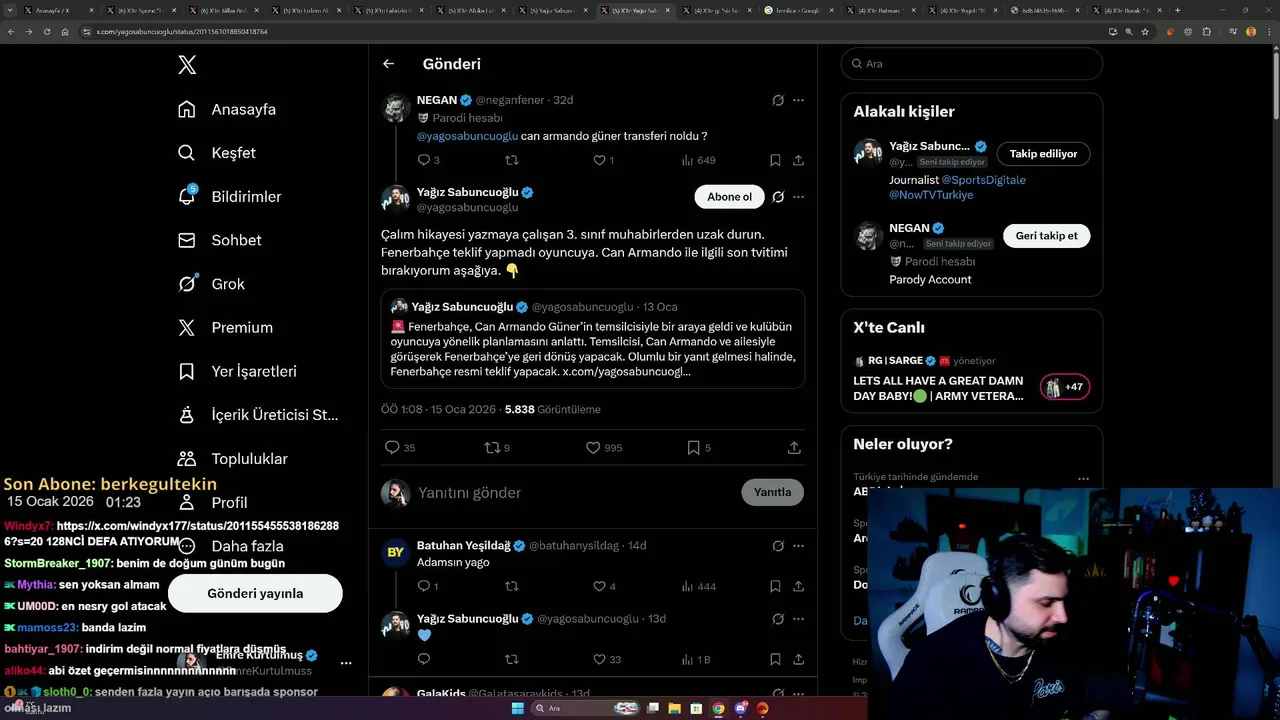Bookmark Batuhan Yeşildağ's reply
This screenshot has width=1280, height=720.
click(775, 586)
